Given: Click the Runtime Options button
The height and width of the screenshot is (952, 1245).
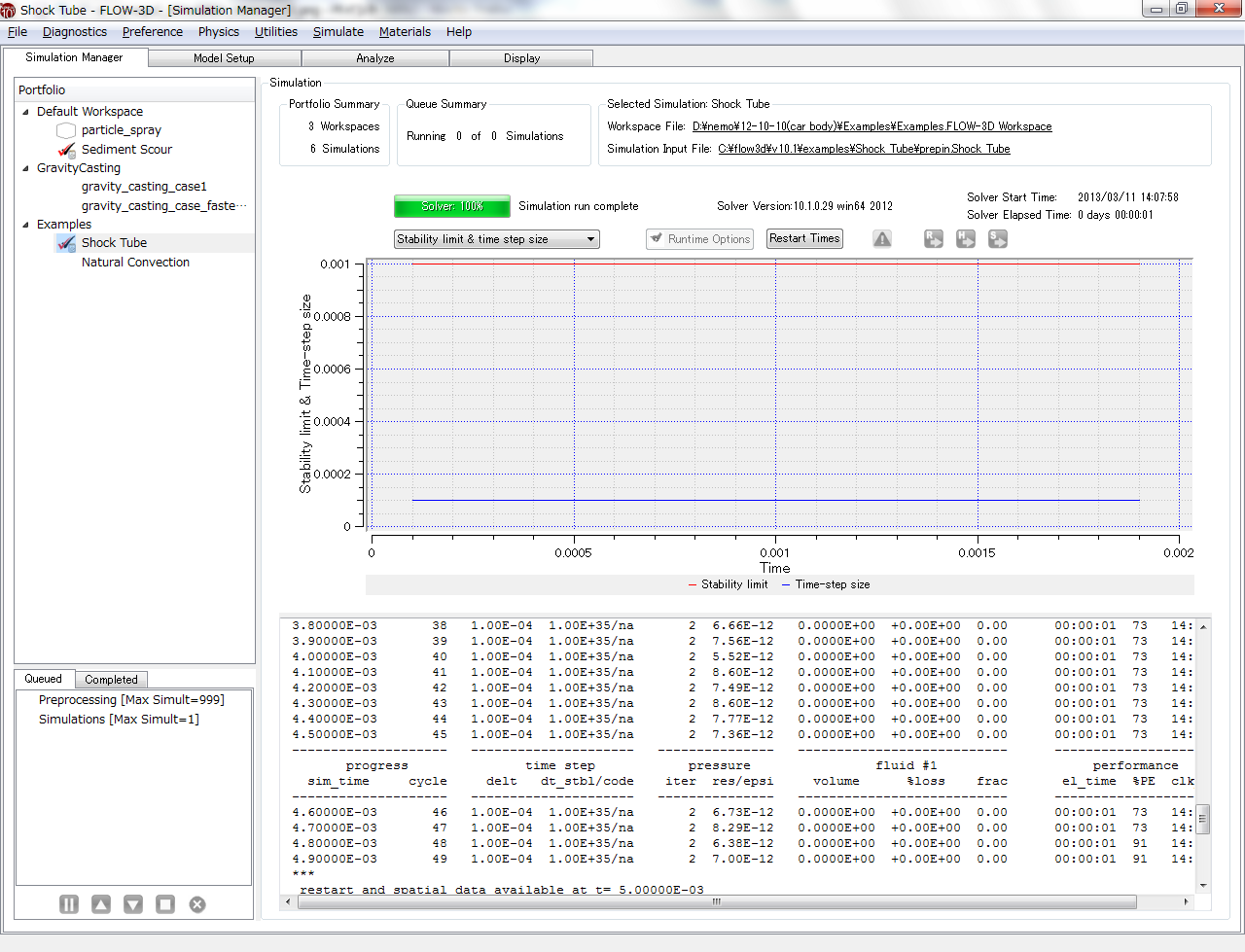Looking at the screenshot, I should pyautogui.click(x=700, y=238).
